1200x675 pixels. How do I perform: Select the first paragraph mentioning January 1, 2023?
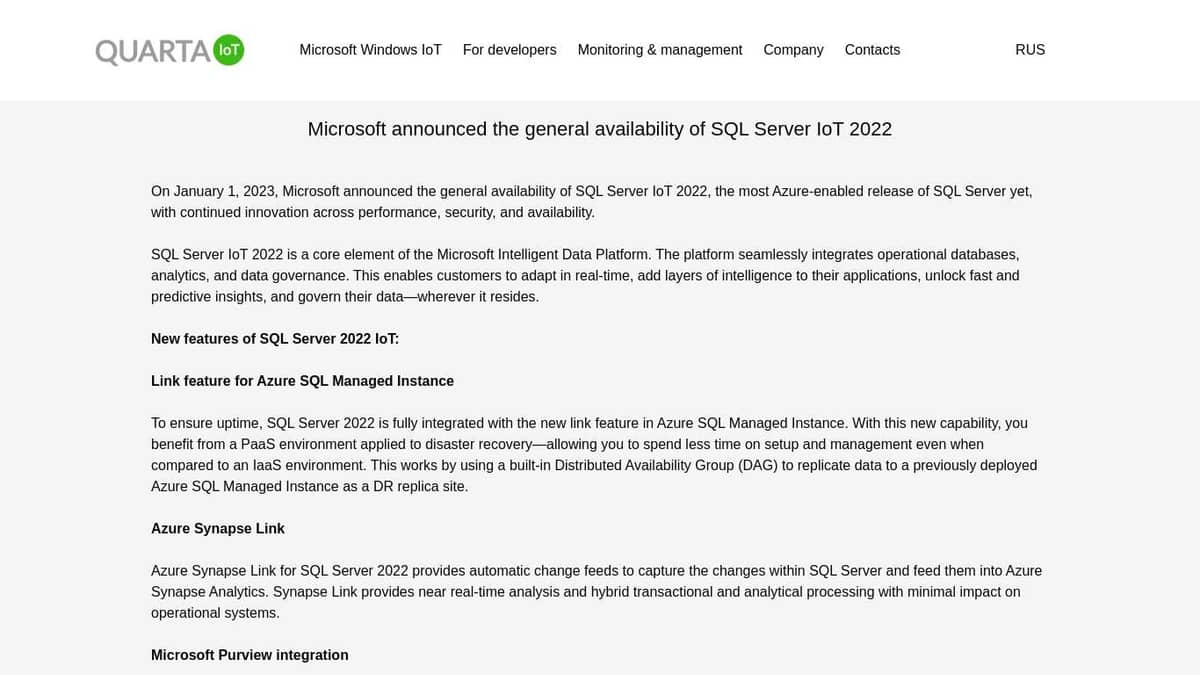click(x=591, y=201)
